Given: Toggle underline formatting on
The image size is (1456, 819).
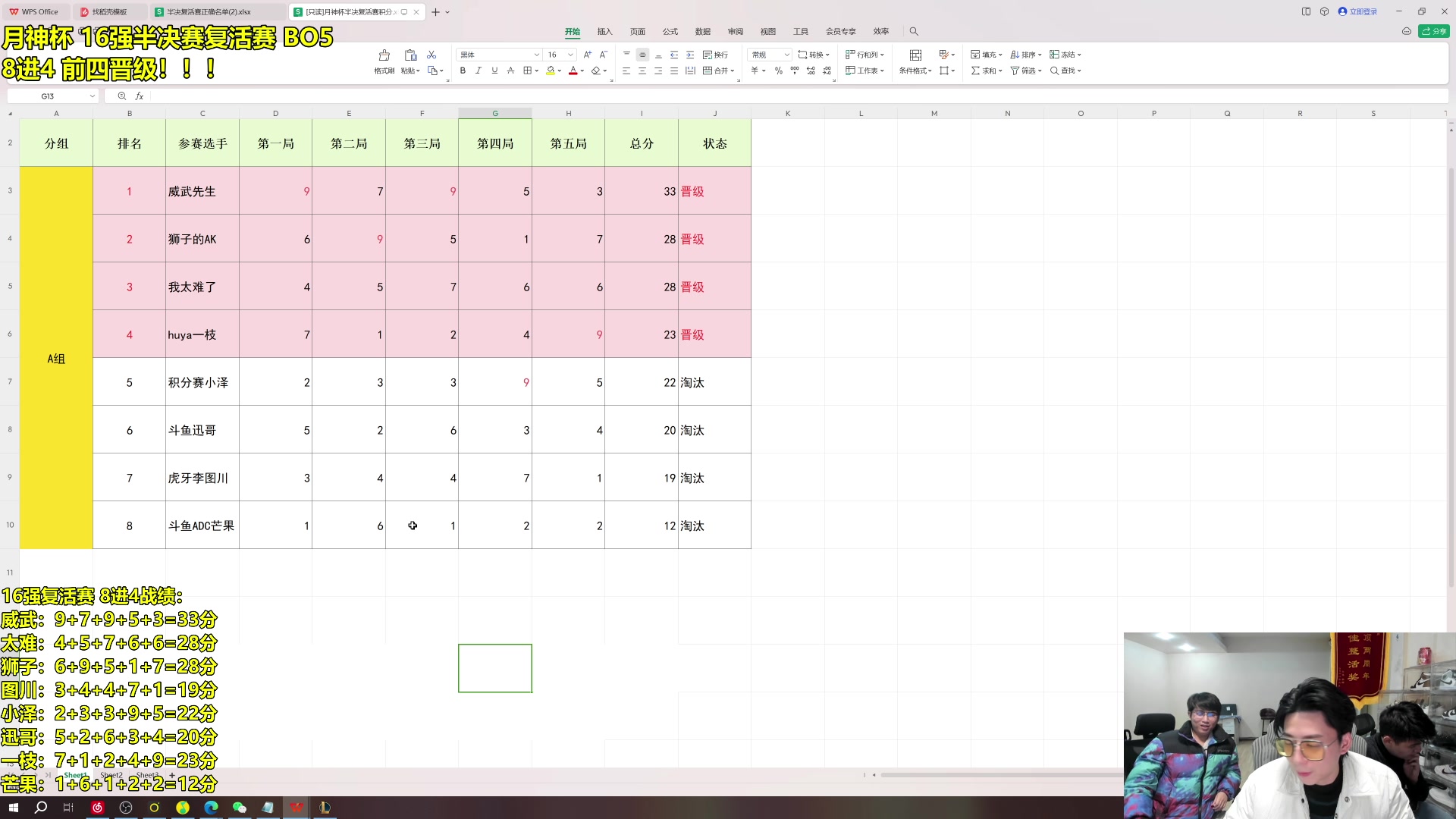Looking at the screenshot, I should [x=494, y=71].
